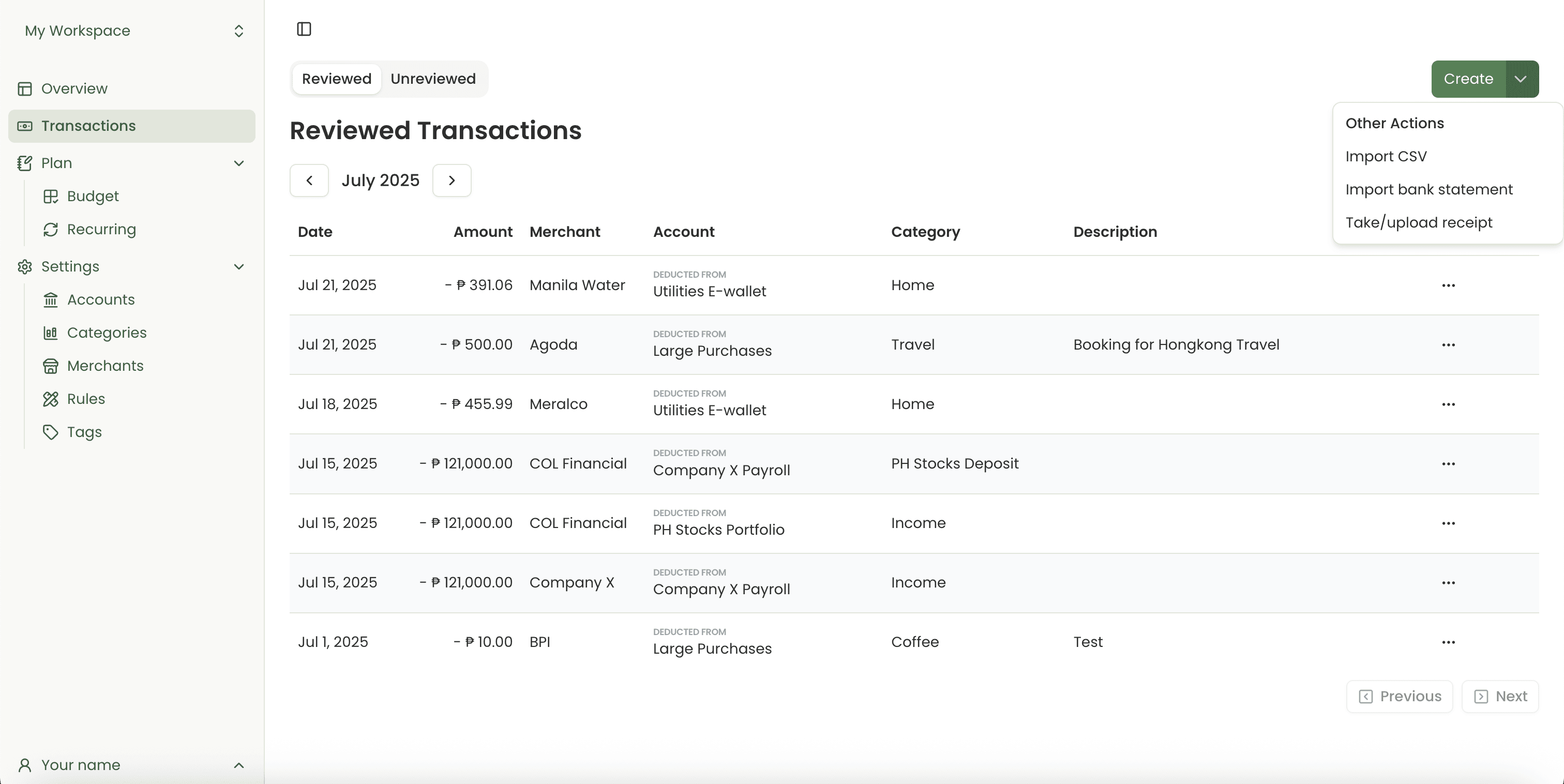
Task: Toggle the Create dropdown arrow
Action: pyautogui.click(x=1522, y=79)
